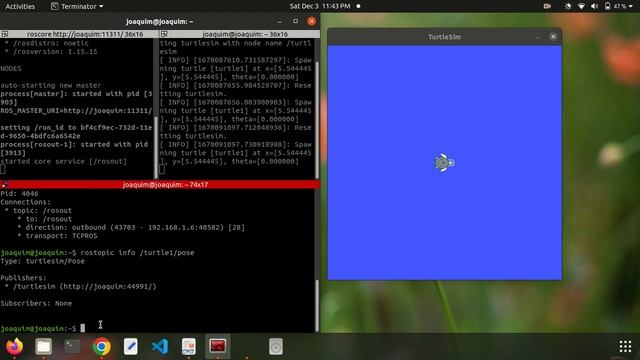Viewport: 640px width, 360px height.
Task: Select the red Terminator dock icon
Action: click(218, 347)
